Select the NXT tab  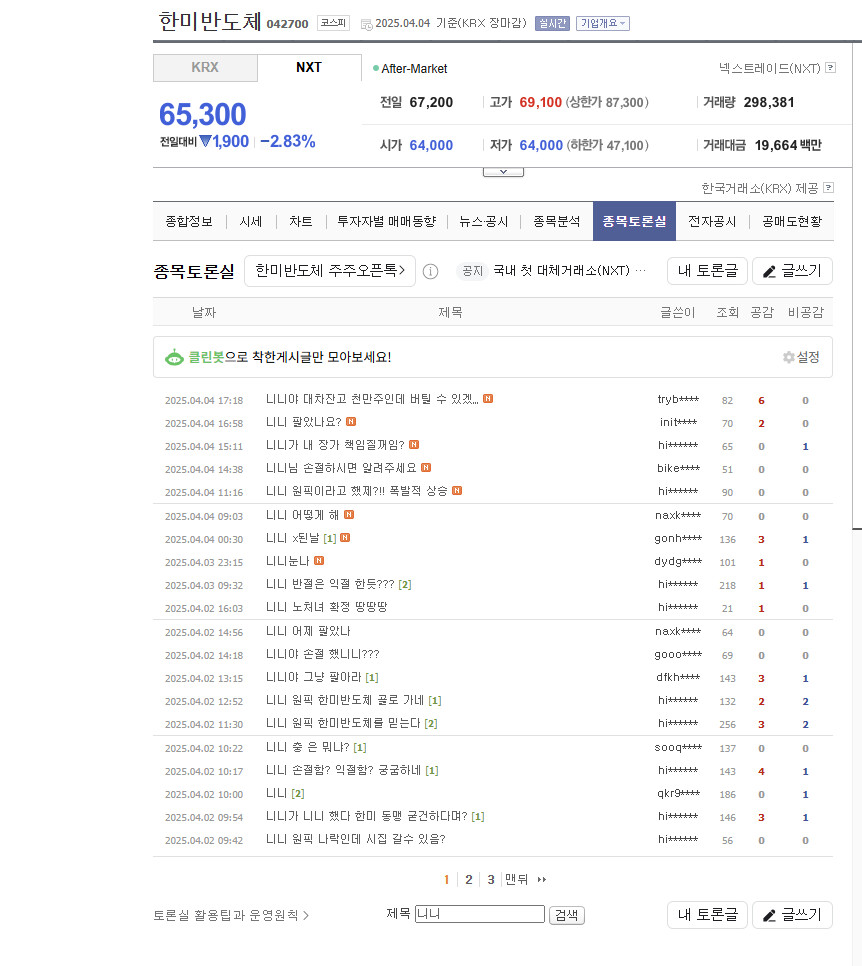pos(309,67)
